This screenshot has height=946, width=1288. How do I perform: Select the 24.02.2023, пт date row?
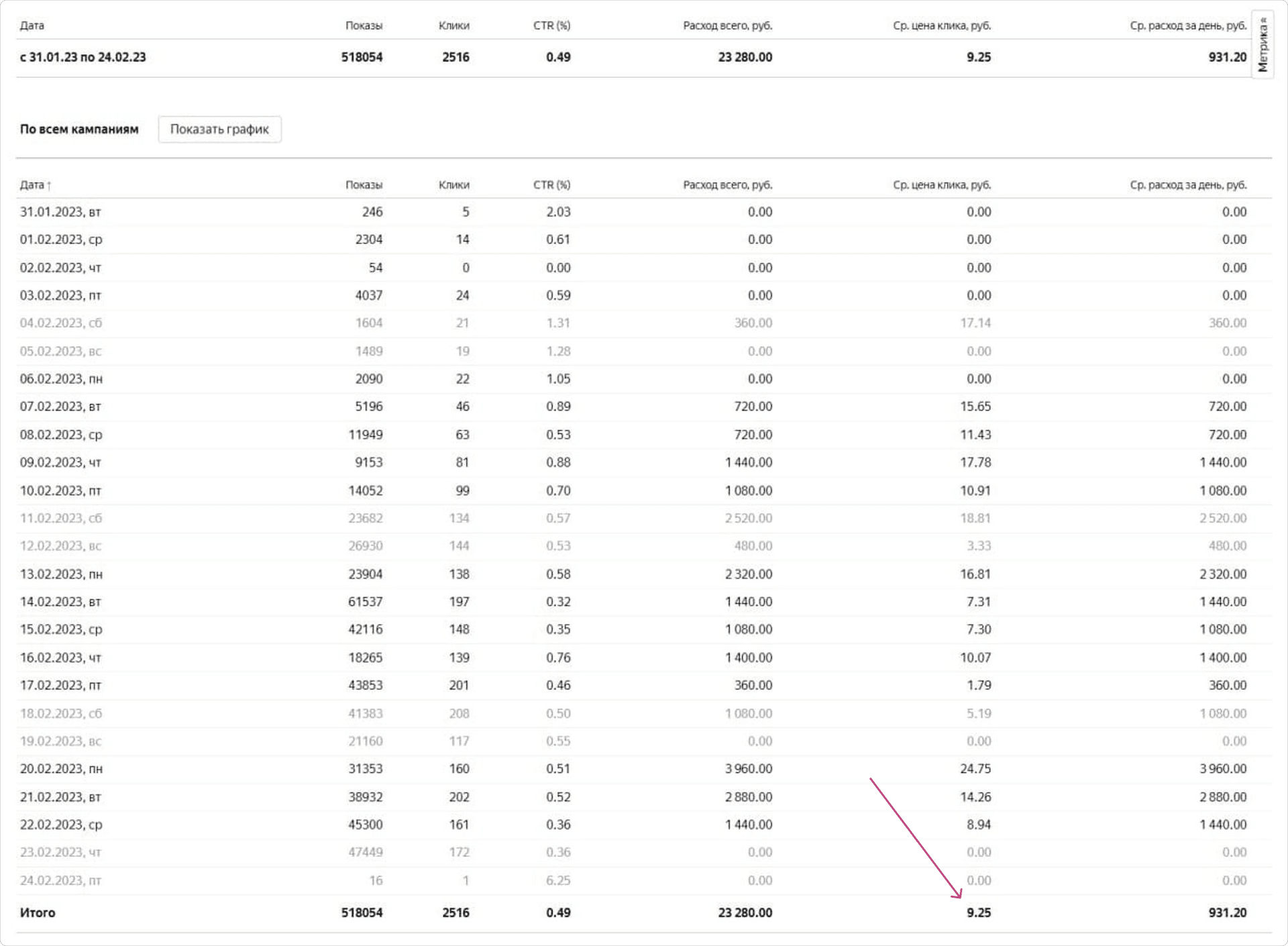click(60, 880)
